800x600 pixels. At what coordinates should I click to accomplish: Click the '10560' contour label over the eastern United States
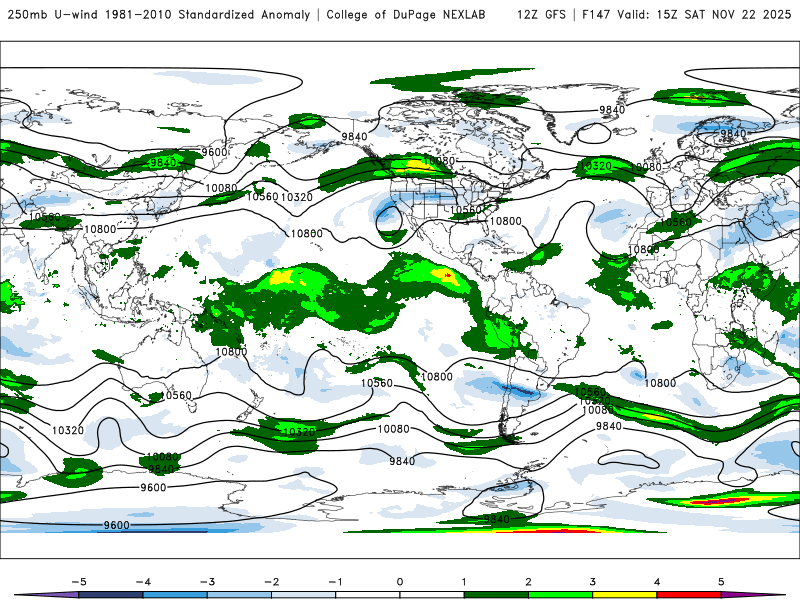point(466,210)
